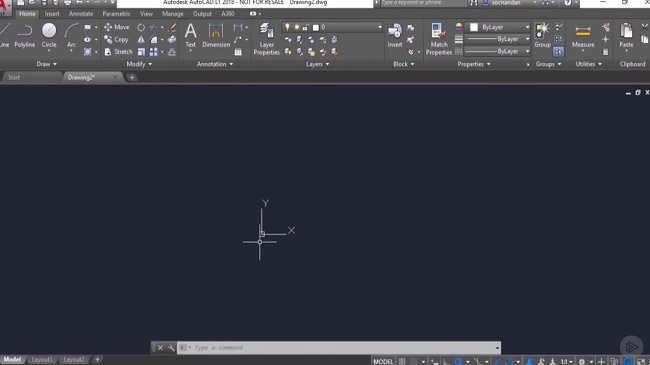Screen dimensions: 650x365
Task: Toggle the layer 0 lightbulb on/off
Action: click(287, 27)
